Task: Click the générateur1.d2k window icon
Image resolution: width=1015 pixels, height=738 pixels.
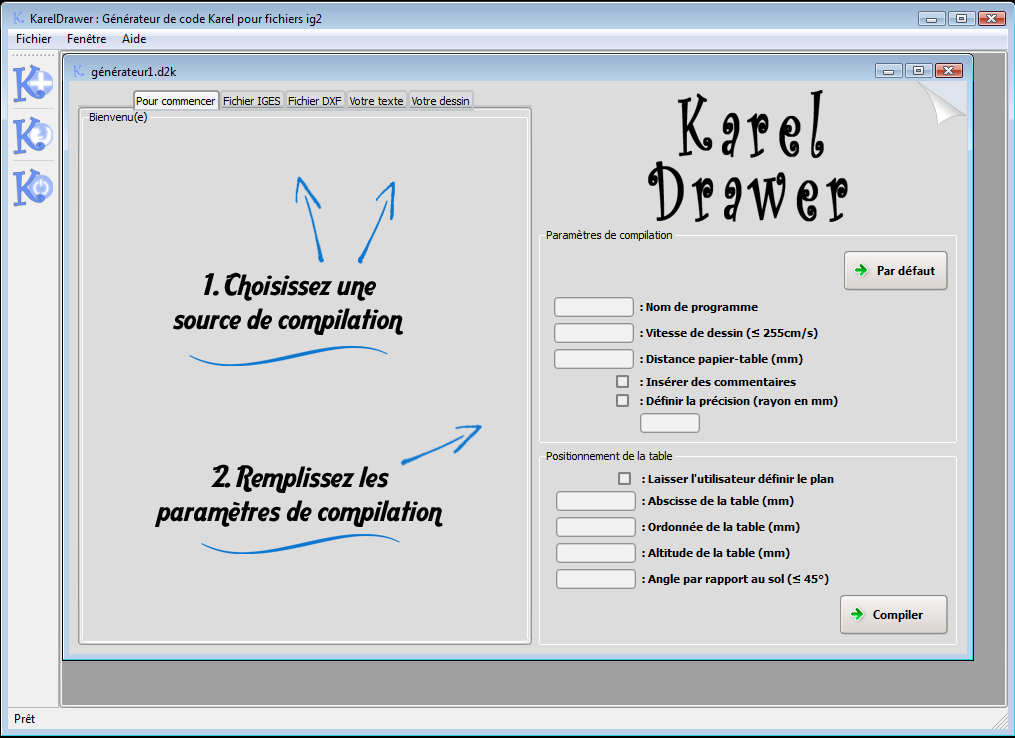Action: coord(78,71)
